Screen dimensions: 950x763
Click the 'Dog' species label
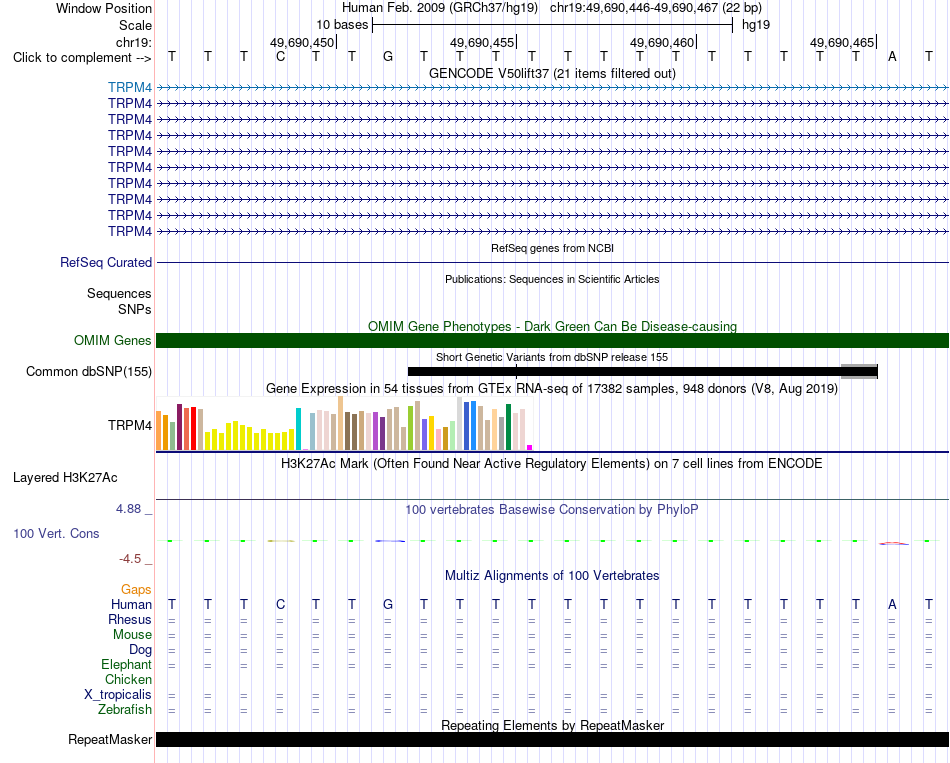pos(140,650)
